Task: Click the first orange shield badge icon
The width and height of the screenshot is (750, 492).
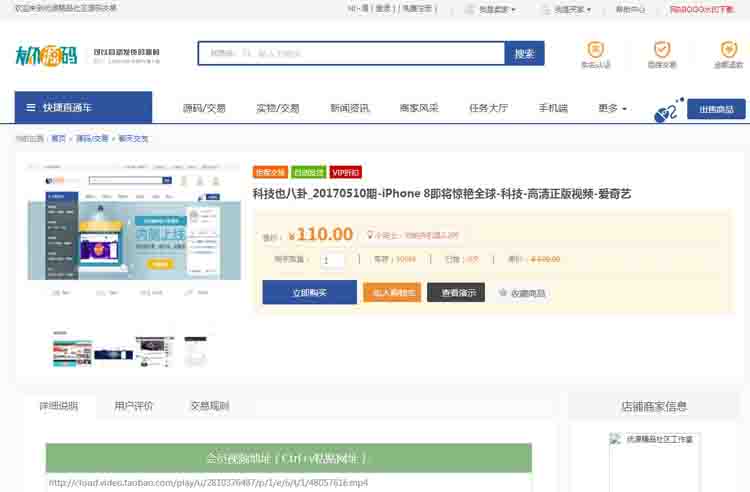Action: click(595, 49)
